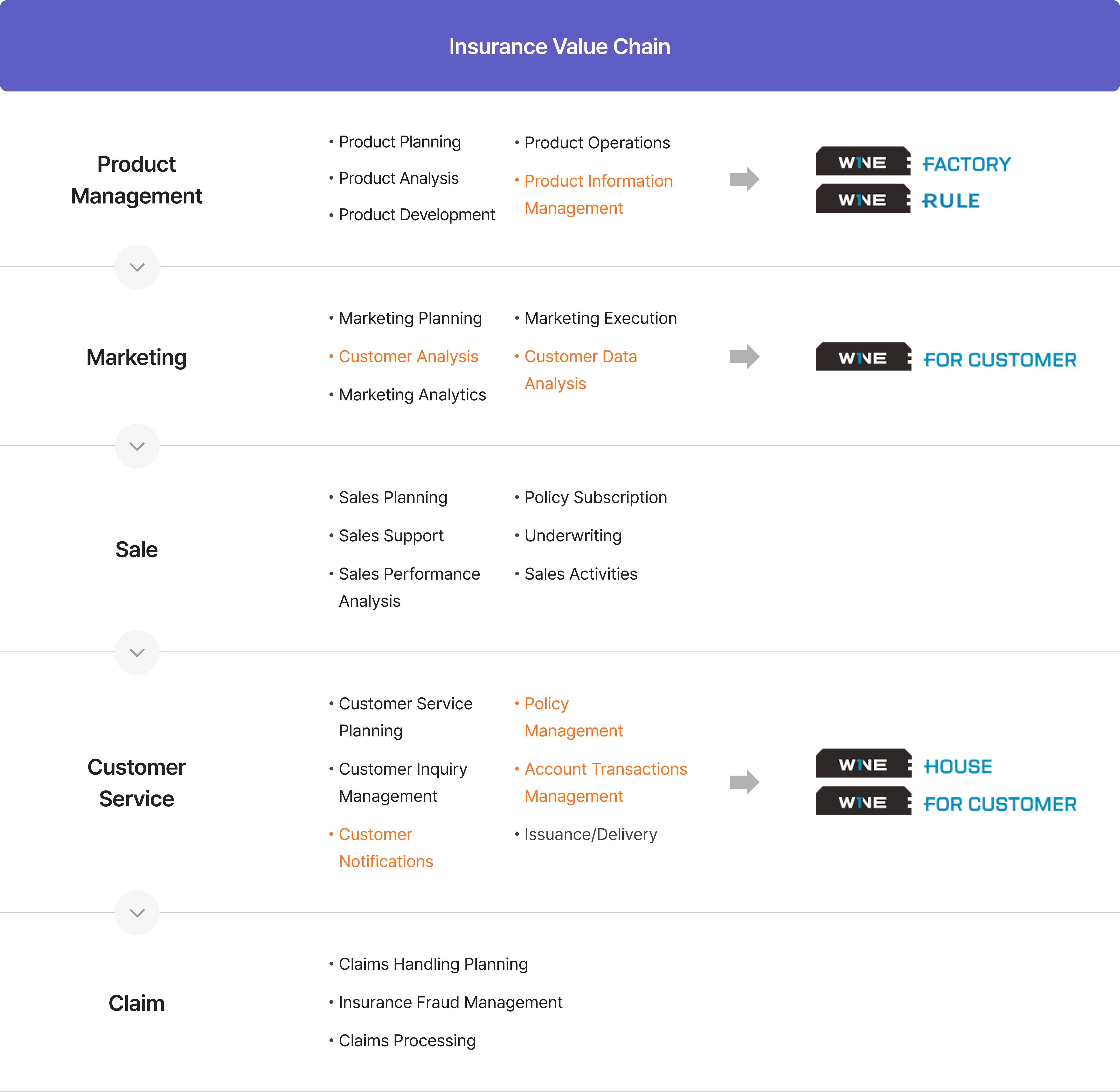Screen dimensions: 1120x1092
Task: Select Customer Data Analysis item
Action: [x=580, y=370]
